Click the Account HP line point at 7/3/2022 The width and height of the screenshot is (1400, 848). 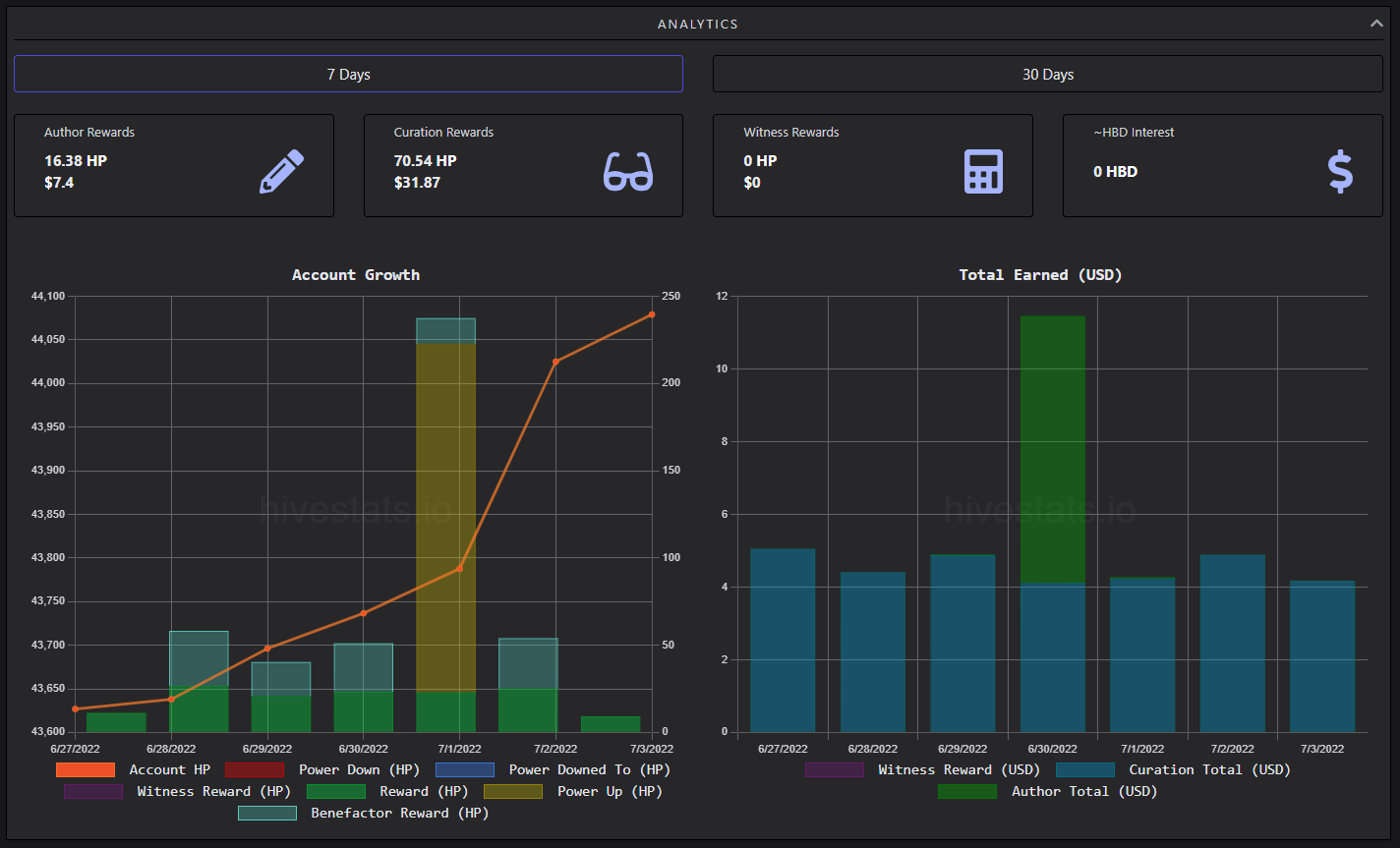(652, 314)
